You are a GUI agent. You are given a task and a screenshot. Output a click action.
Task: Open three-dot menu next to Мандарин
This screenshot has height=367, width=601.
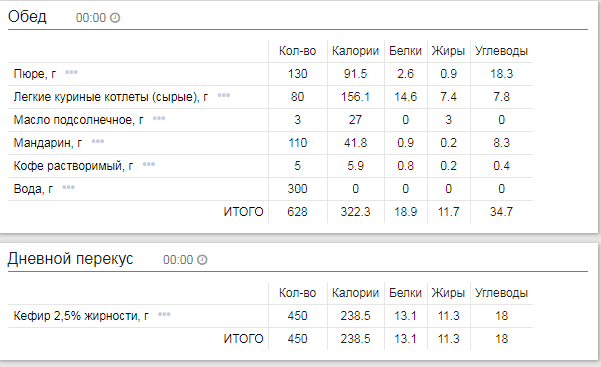click(x=98, y=141)
